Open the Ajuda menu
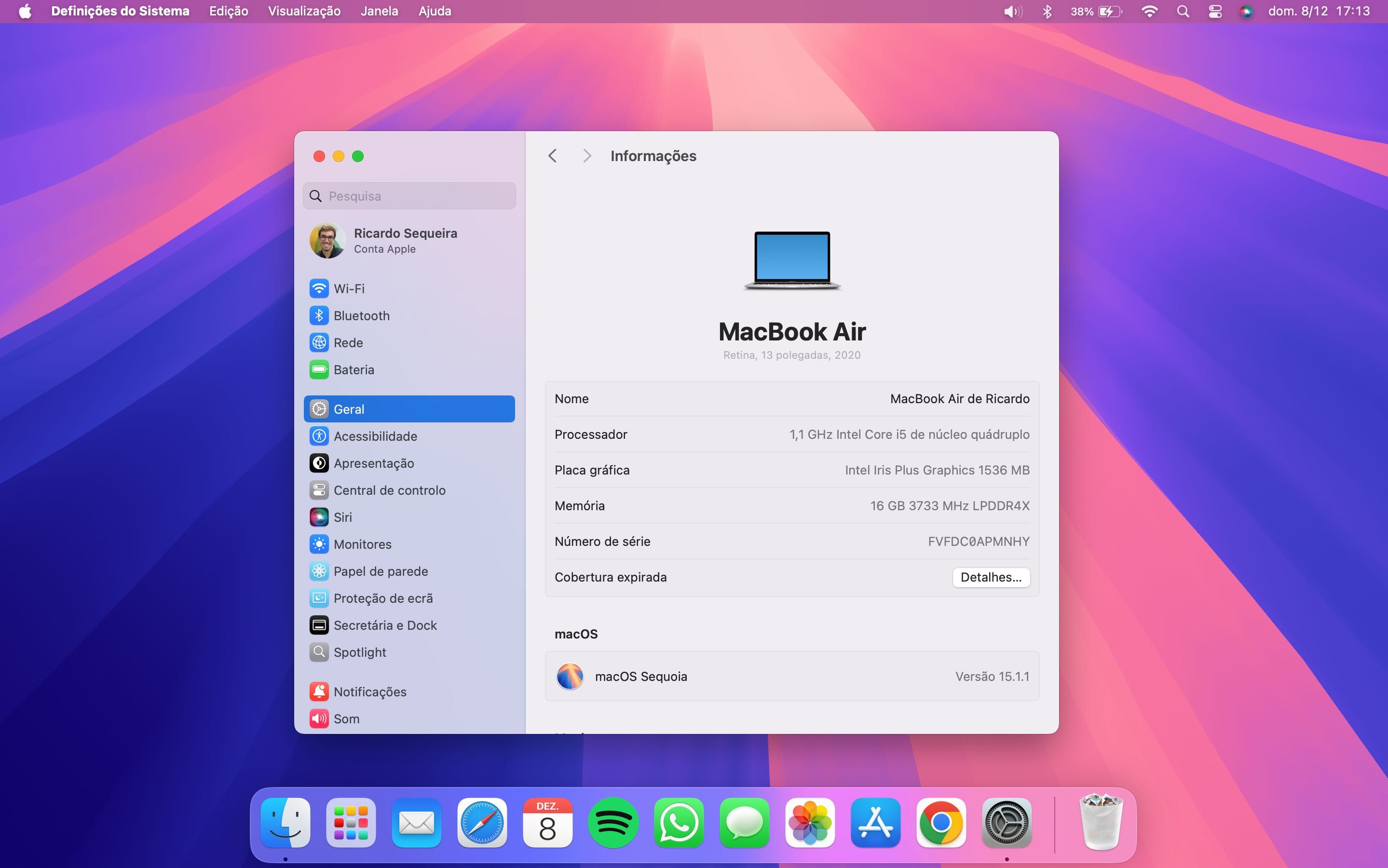 tap(435, 11)
